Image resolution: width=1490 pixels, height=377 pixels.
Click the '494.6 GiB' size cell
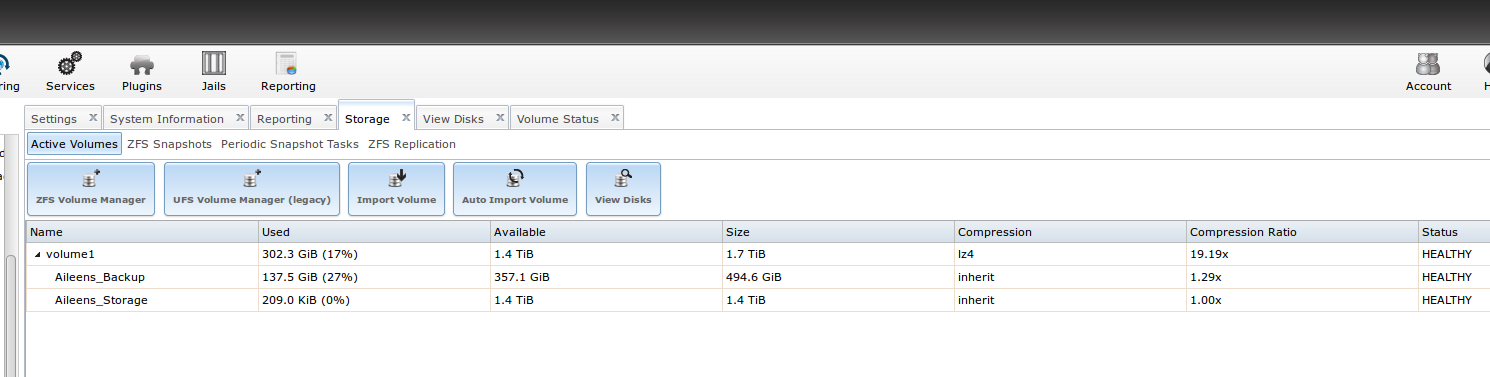point(838,277)
